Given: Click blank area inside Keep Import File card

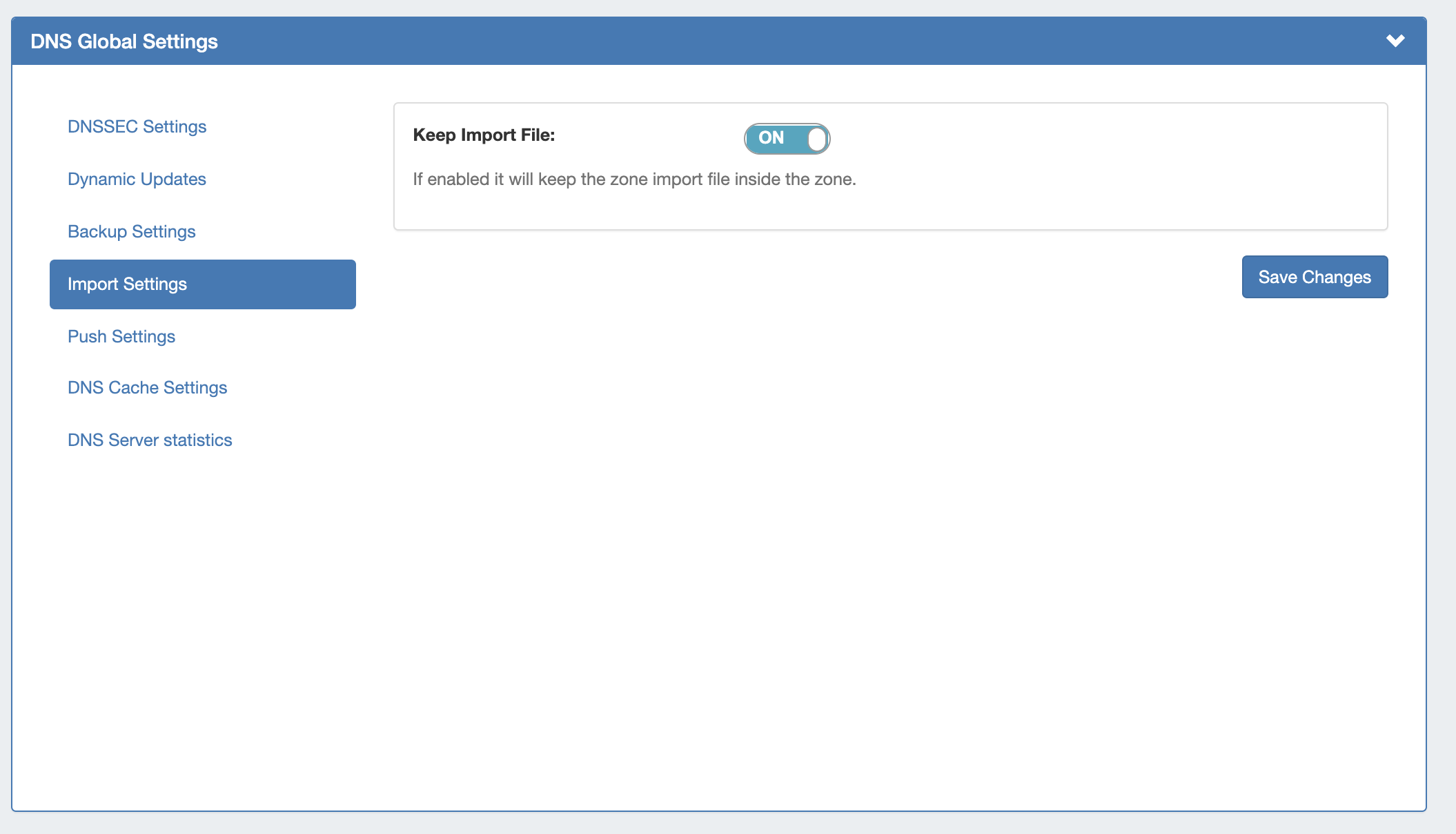Looking at the screenshot, I should [1104, 166].
